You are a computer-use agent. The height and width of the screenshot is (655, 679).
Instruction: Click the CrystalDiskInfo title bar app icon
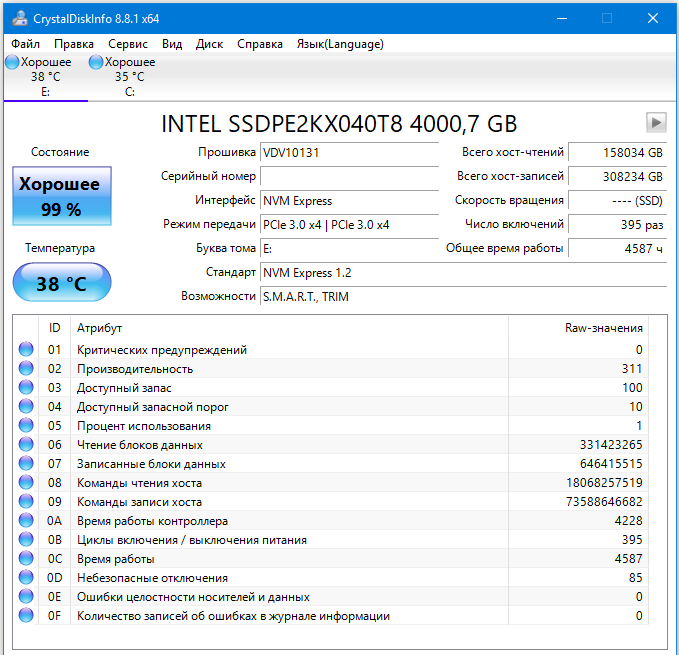pyautogui.click(x=20, y=18)
